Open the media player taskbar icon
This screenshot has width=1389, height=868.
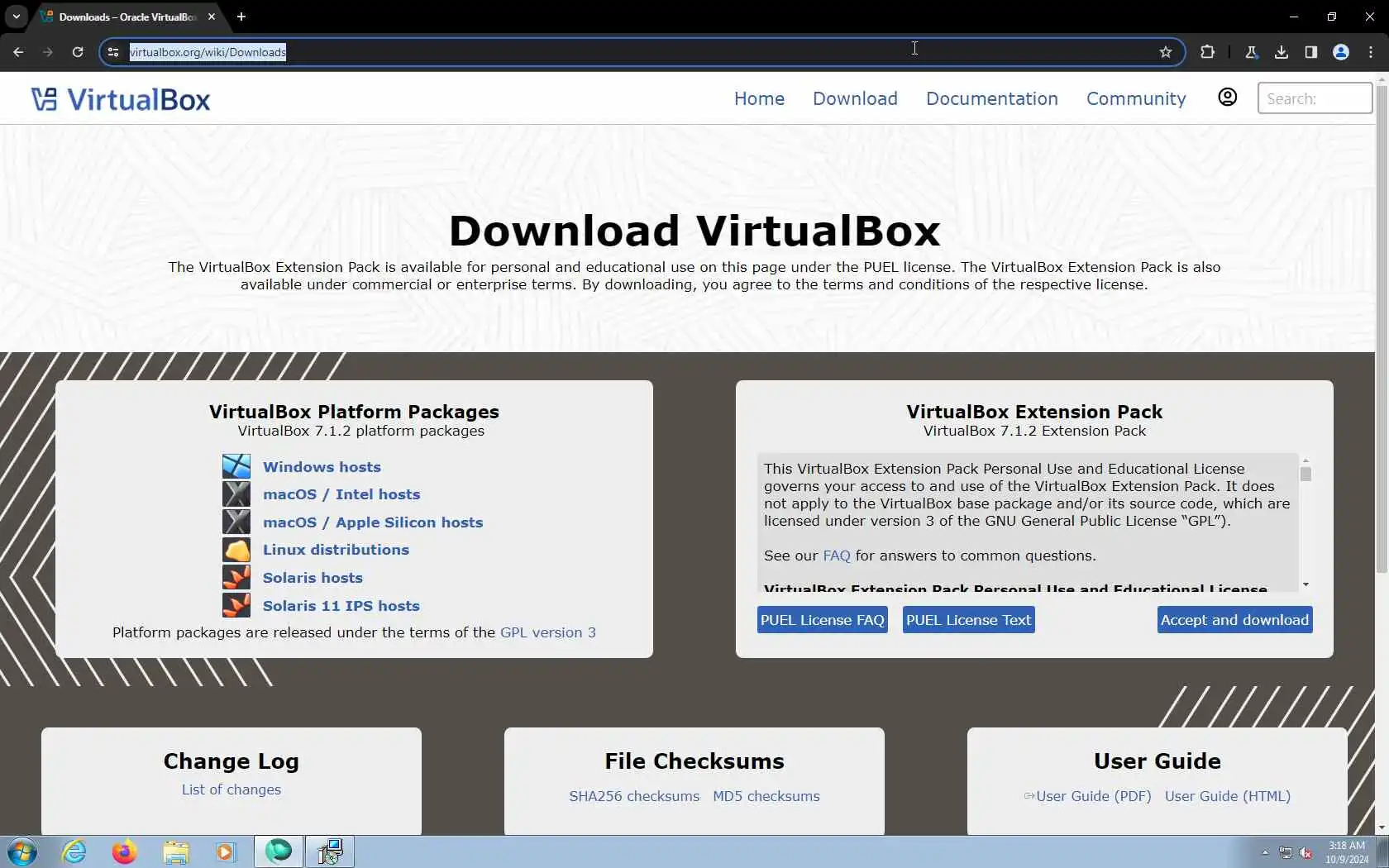[x=226, y=851]
